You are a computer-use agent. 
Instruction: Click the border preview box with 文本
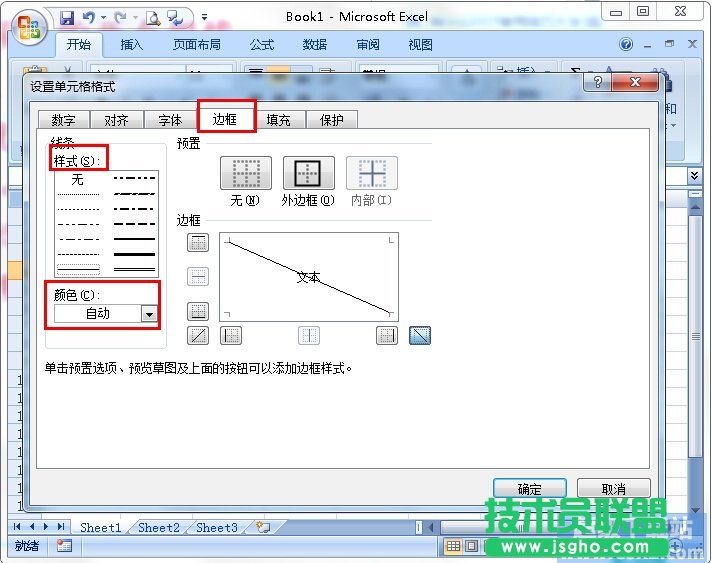(309, 277)
